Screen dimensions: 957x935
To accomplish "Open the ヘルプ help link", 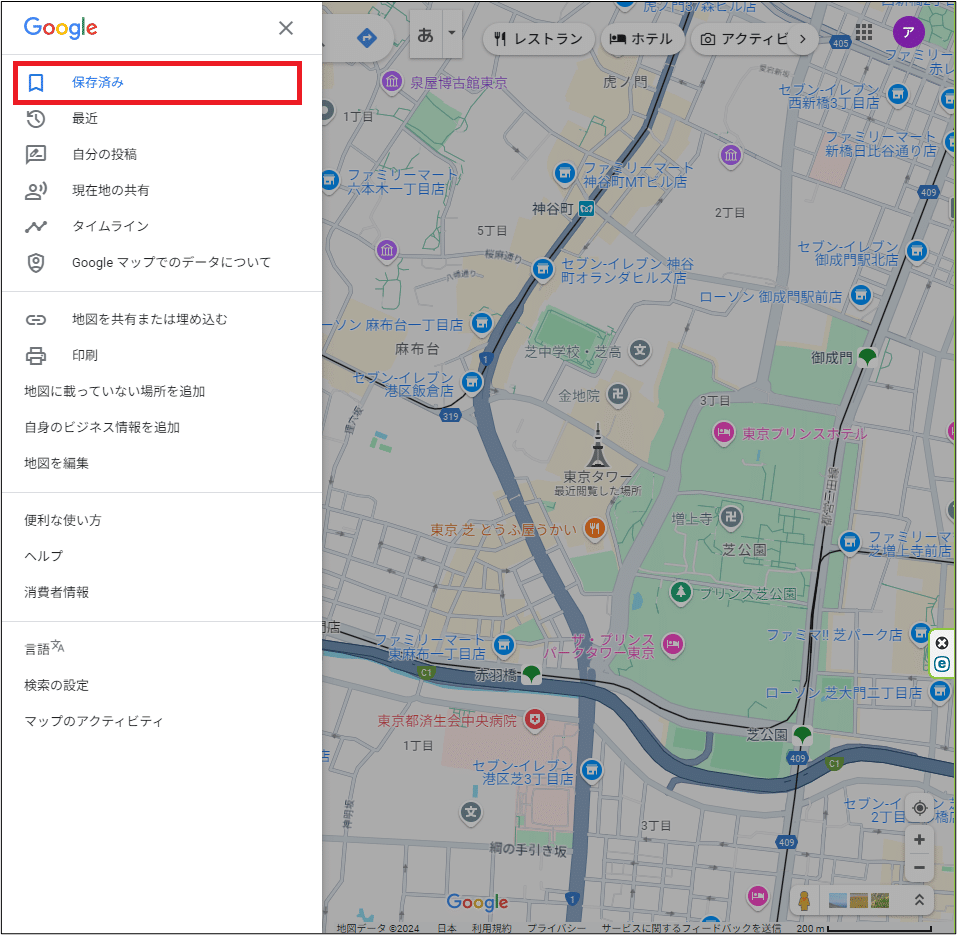I will pos(43,556).
